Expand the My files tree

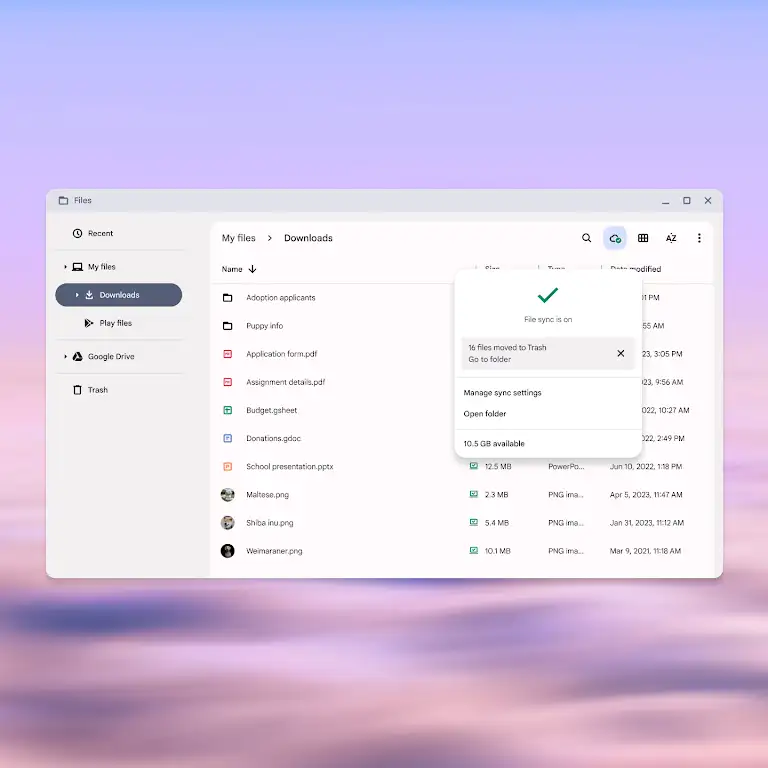click(65, 267)
